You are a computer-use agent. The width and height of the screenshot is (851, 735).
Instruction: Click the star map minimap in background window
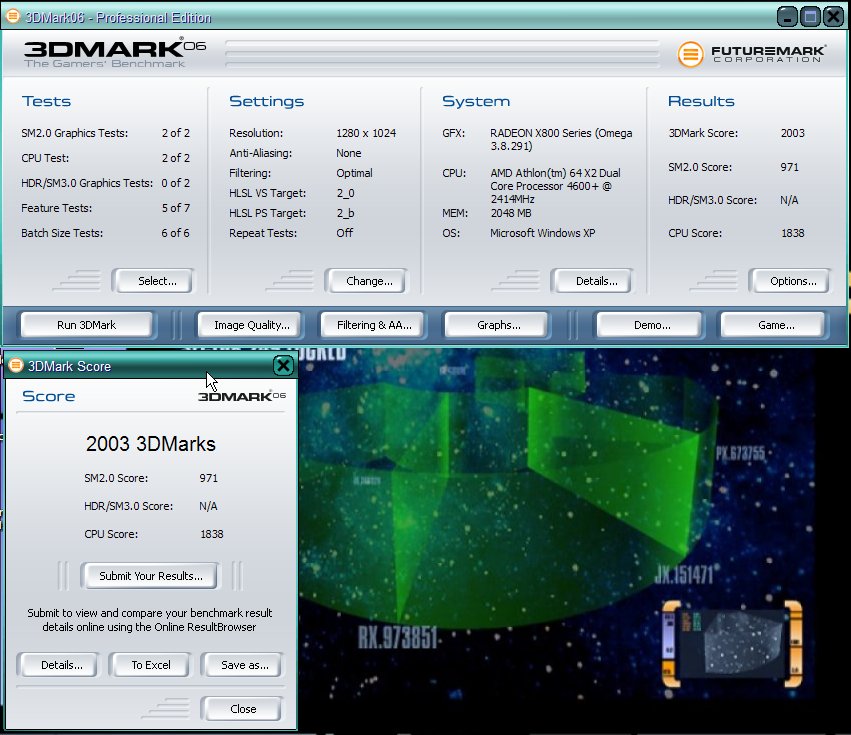[x=732, y=643]
